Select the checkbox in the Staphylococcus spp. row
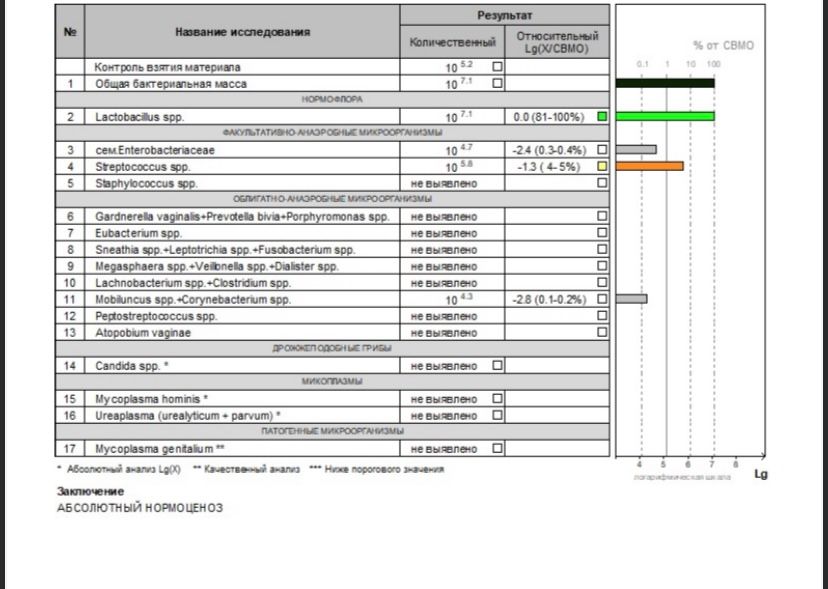The width and height of the screenshot is (828, 589). coord(602,183)
